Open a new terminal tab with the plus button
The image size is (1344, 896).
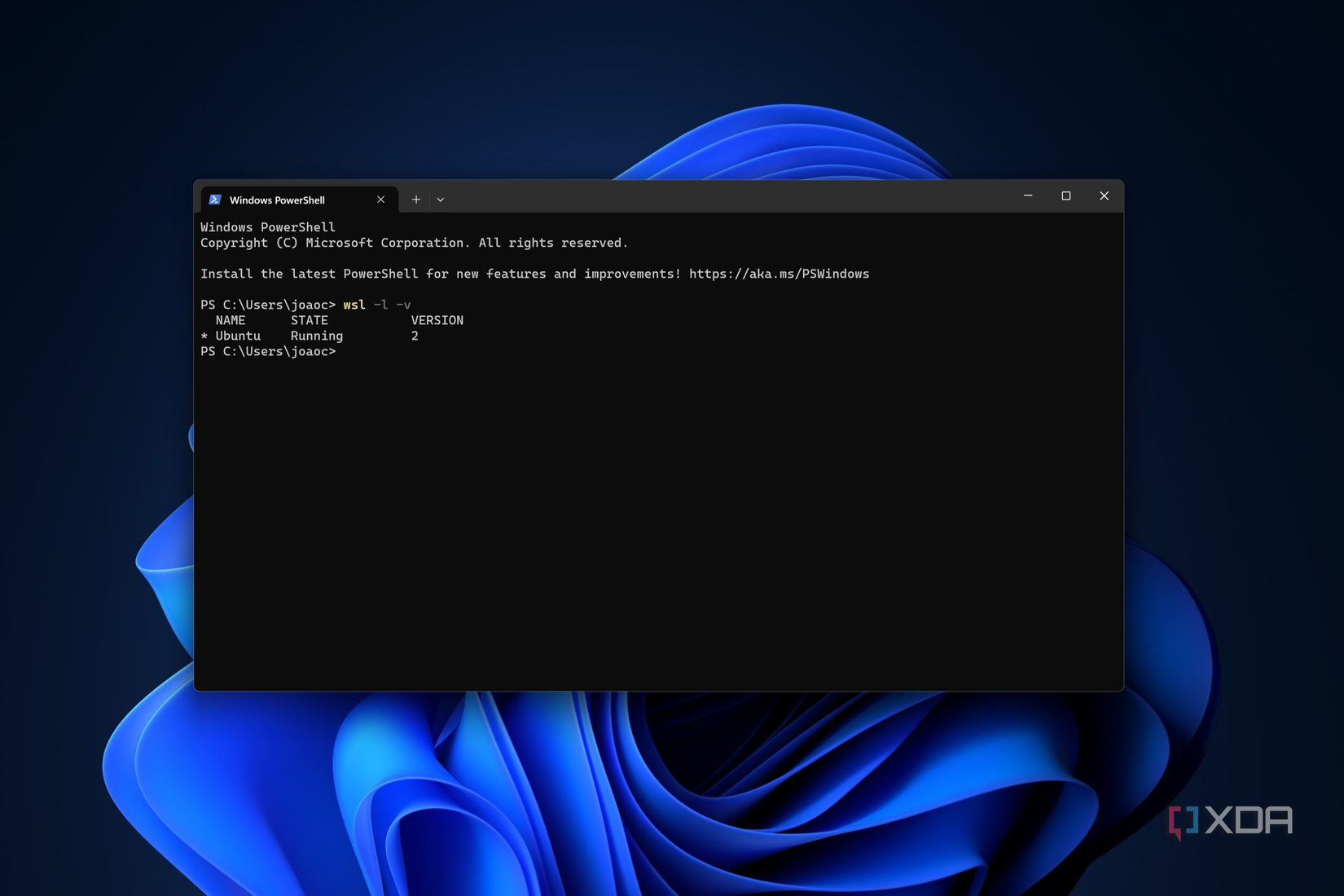coord(416,199)
